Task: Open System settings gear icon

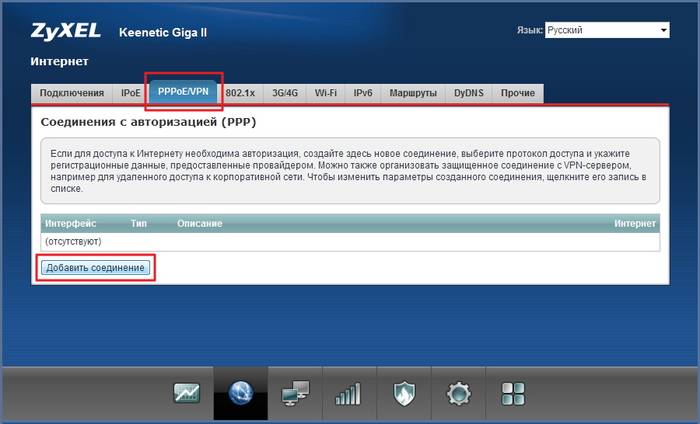Action: tap(458, 393)
